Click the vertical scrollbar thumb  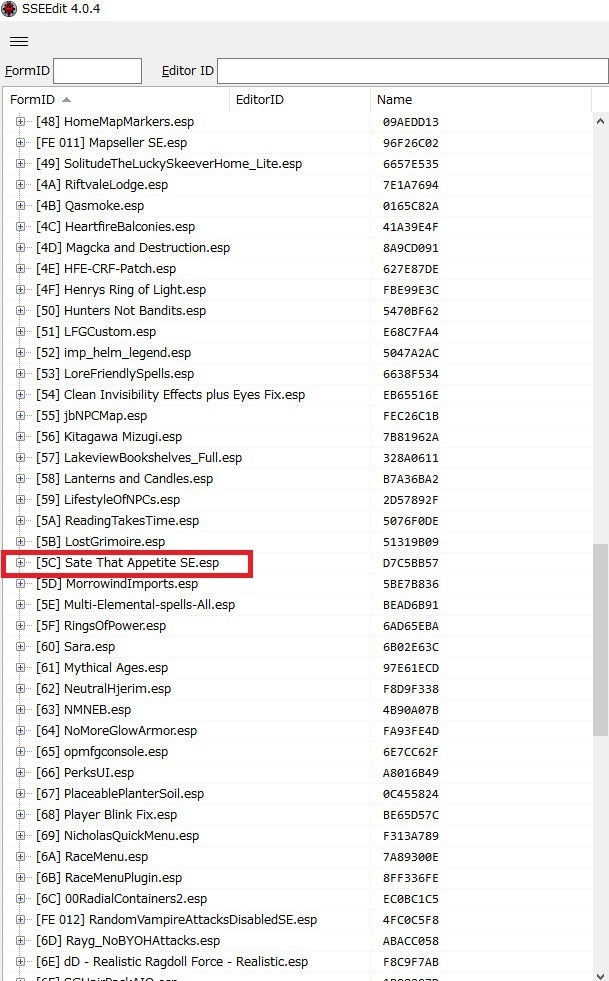pos(600,640)
